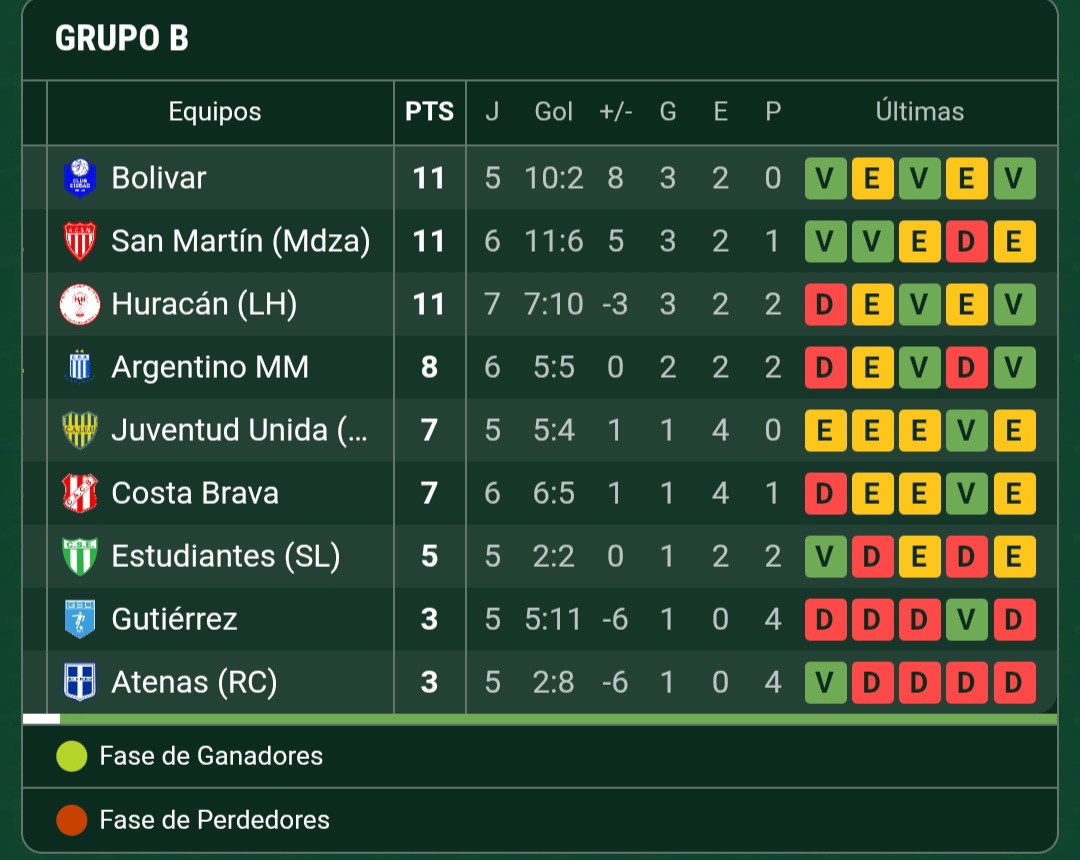This screenshot has height=860, width=1080.
Task: Select the Huracán (LH) round badge
Action: coord(79,304)
